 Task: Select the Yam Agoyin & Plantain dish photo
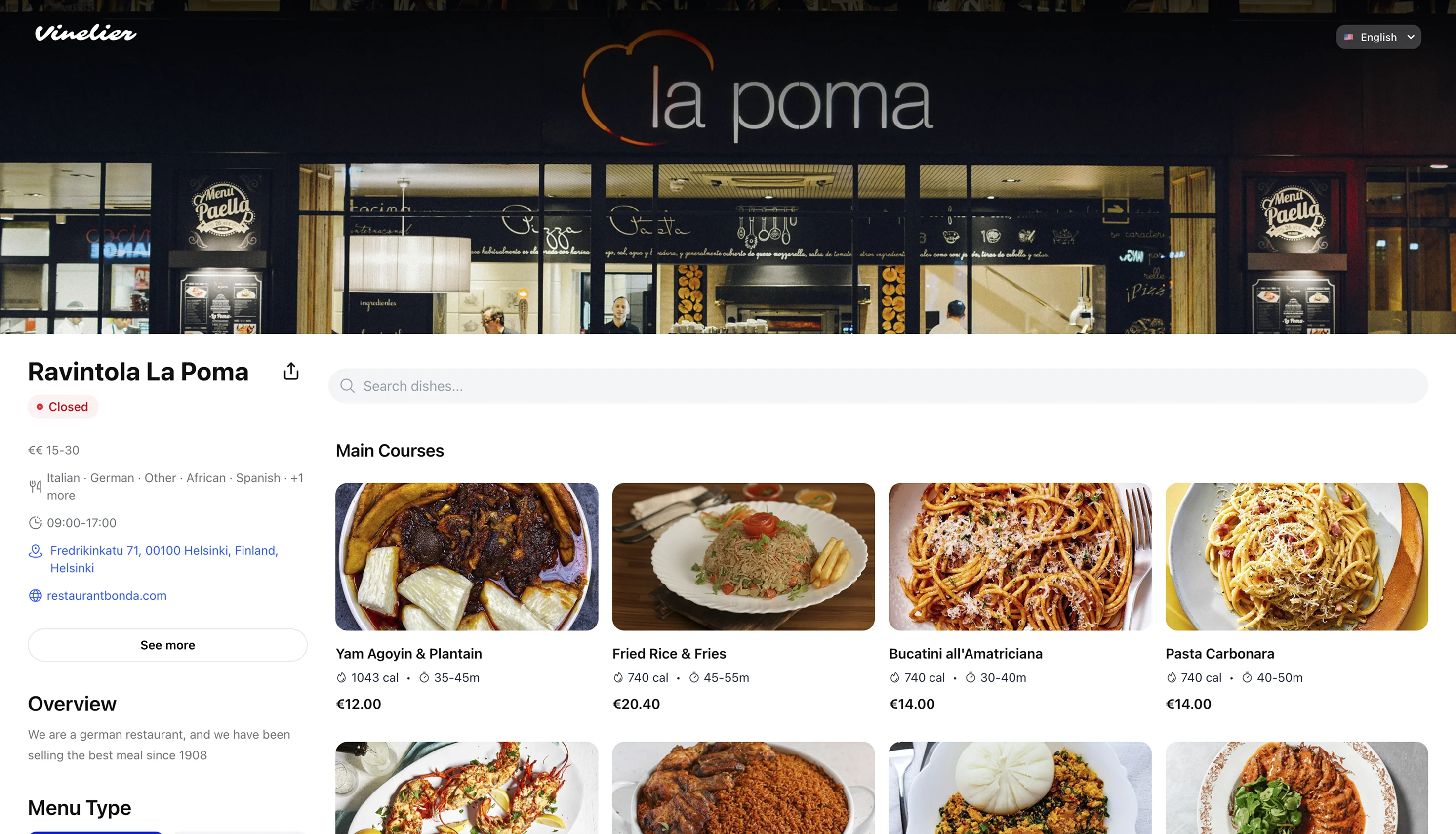point(467,557)
